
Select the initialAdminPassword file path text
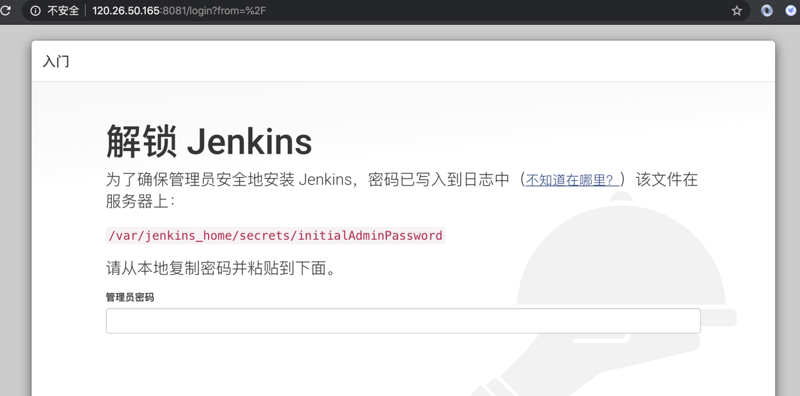click(276, 236)
